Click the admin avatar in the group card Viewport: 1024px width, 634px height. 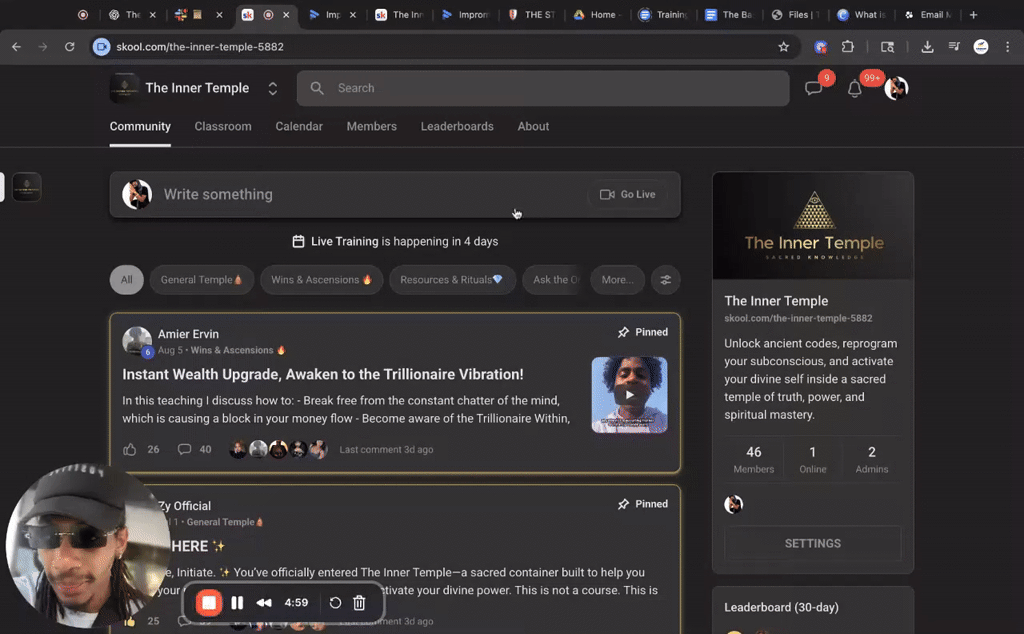[733, 504]
